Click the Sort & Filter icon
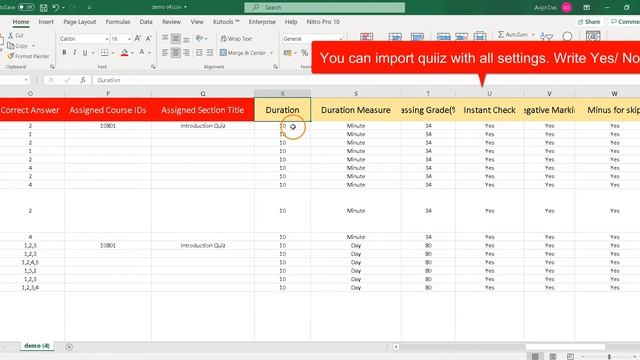 click(x=547, y=37)
